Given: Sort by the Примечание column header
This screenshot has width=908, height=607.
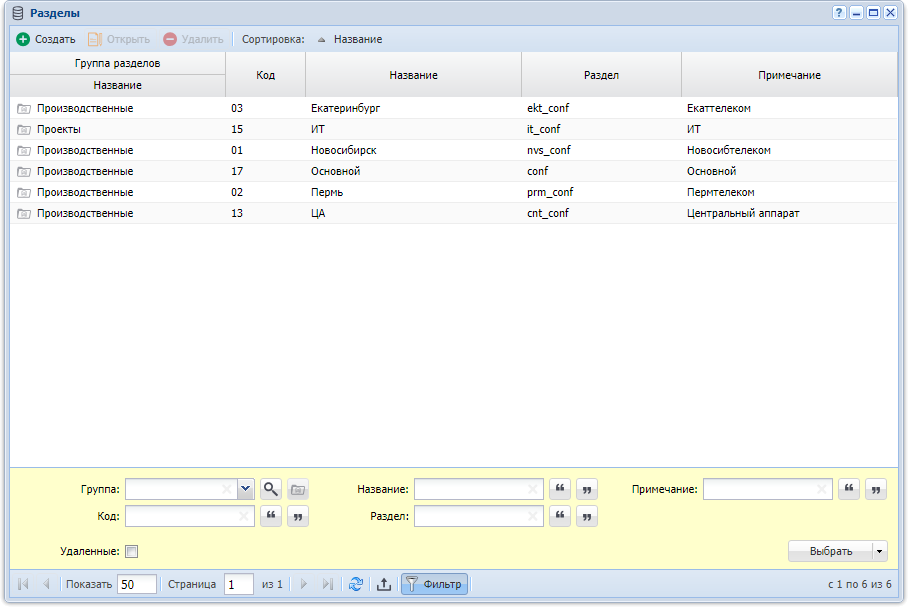Looking at the screenshot, I should 789,75.
